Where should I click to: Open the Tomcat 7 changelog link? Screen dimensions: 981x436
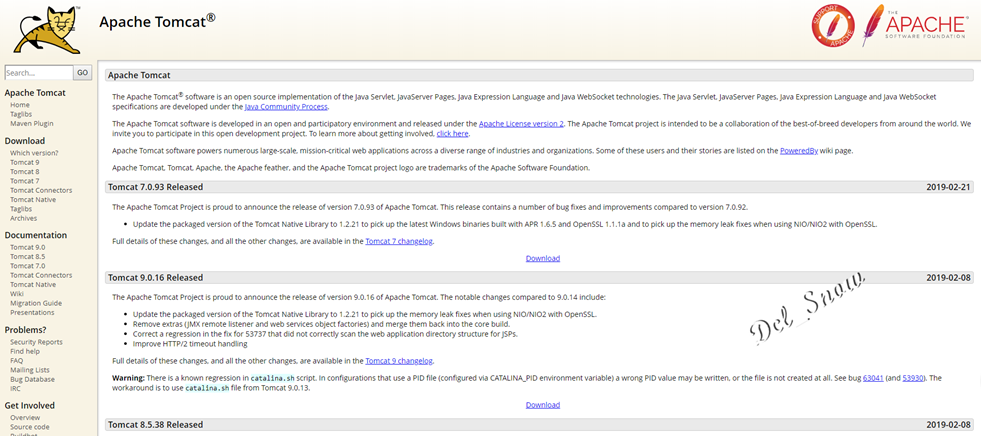[399, 241]
